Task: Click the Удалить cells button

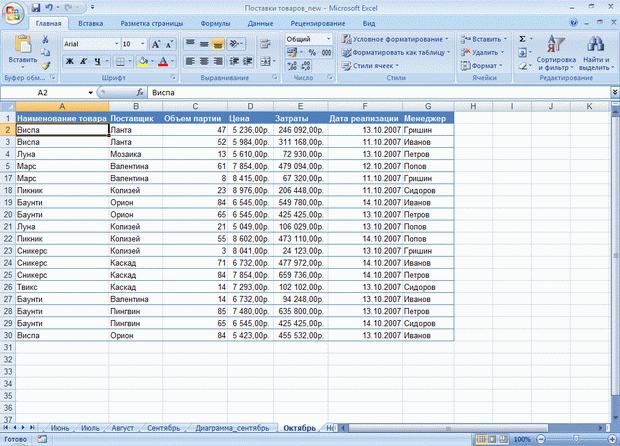Action: click(482, 52)
